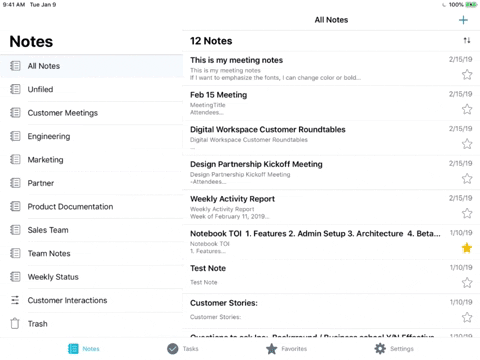
Task: Select the All Notes folder
Action: click(91, 66)
